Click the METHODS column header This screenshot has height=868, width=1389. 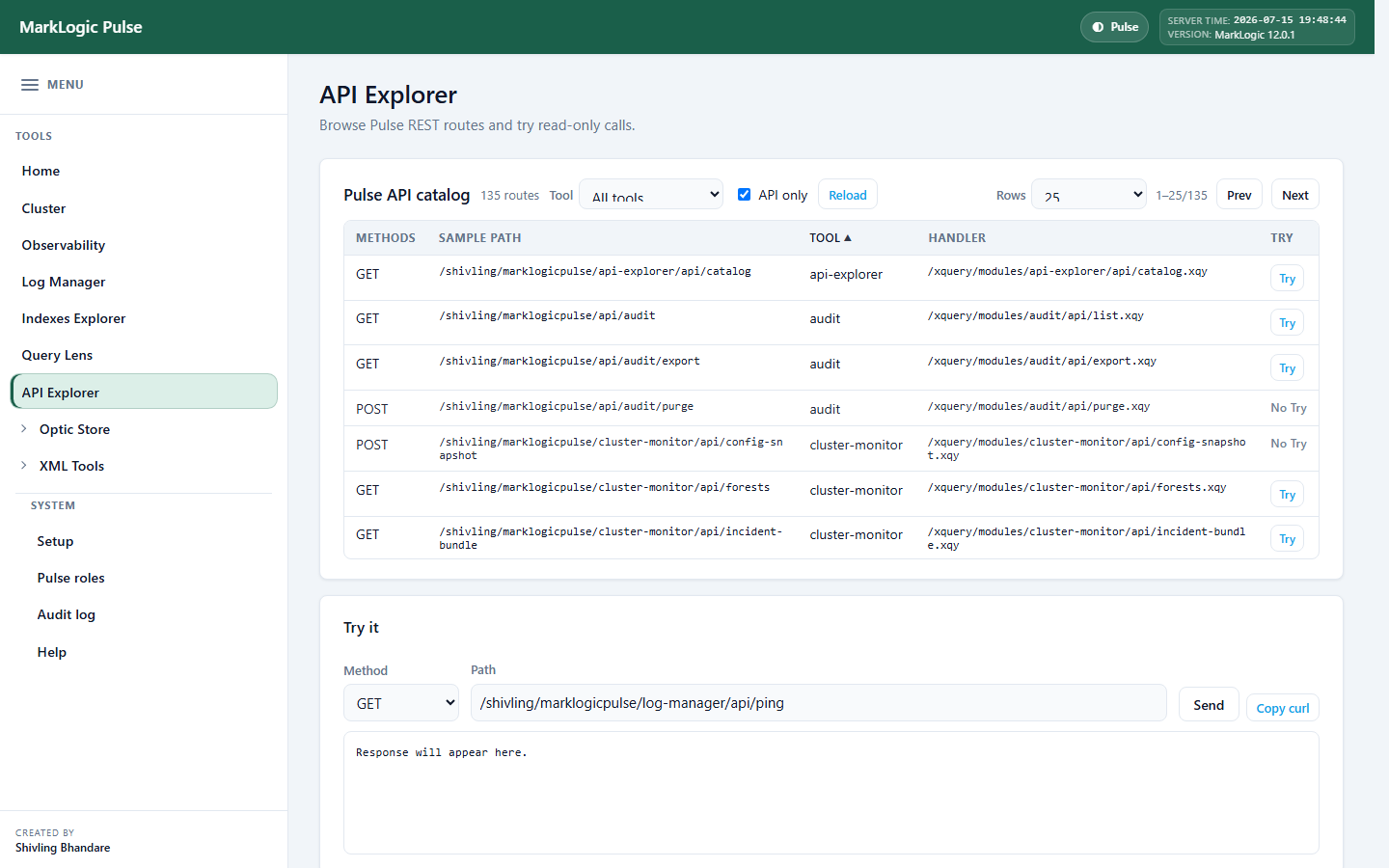click(x=385, y=237)
